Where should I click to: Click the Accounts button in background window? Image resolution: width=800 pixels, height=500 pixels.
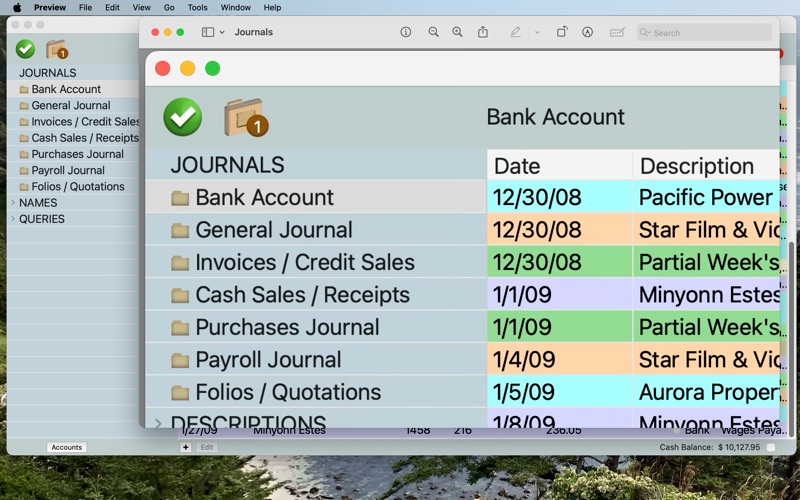[x=66, y=447]
